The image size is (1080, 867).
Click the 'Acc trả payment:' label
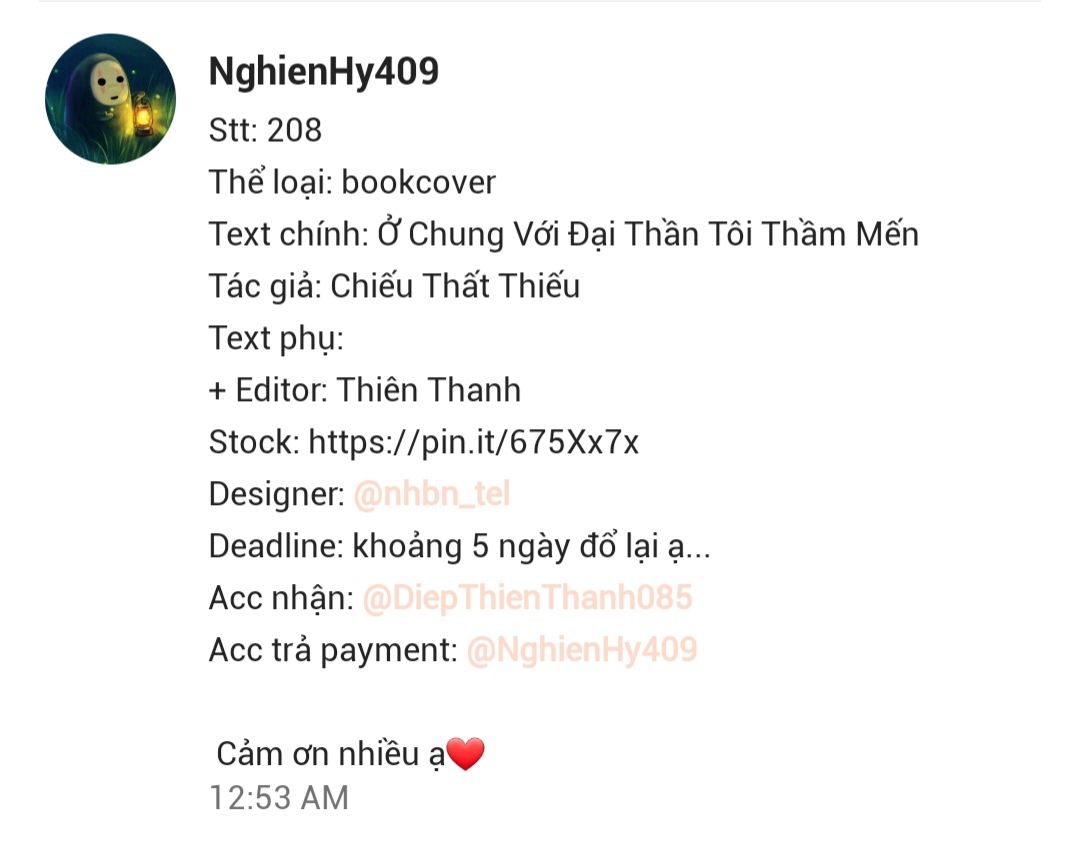[333, 649]
